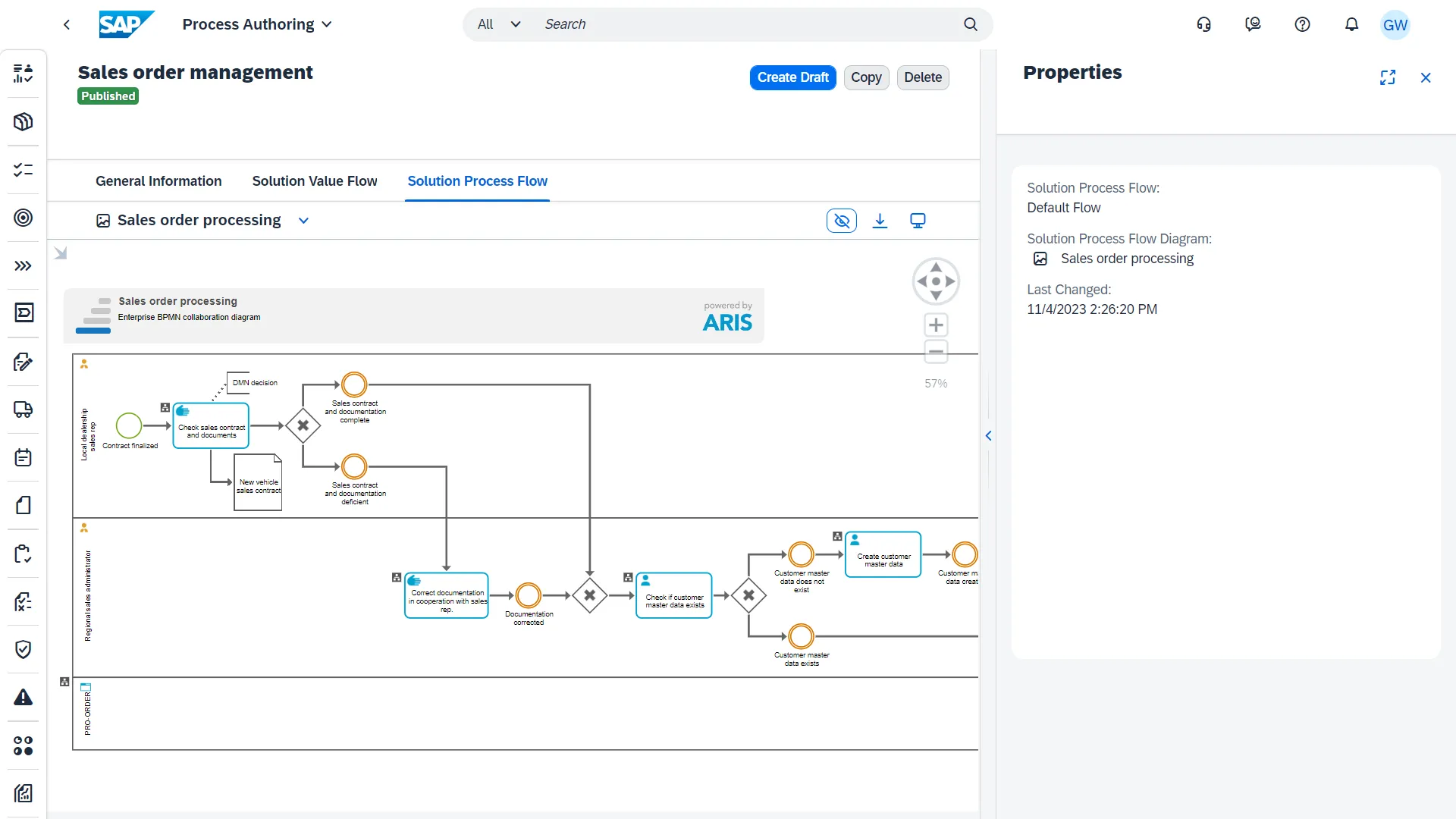Open the feedback chat icon
The height and width of the screenshot is (819, 1456).
(1253, 24)
